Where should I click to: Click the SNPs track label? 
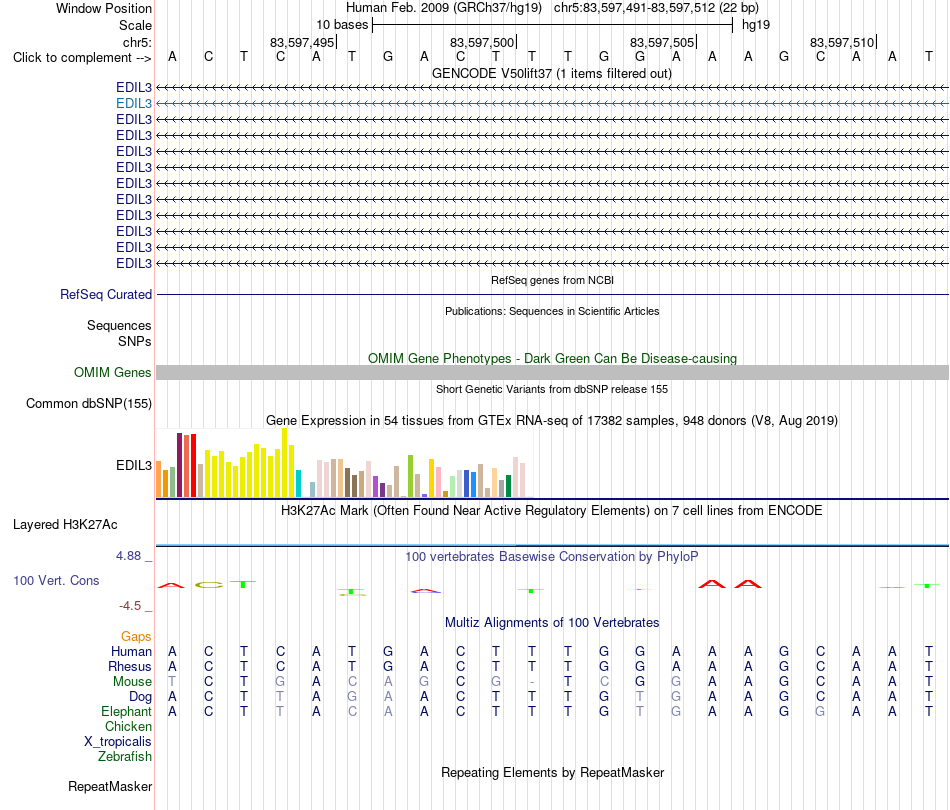[135, 342]
